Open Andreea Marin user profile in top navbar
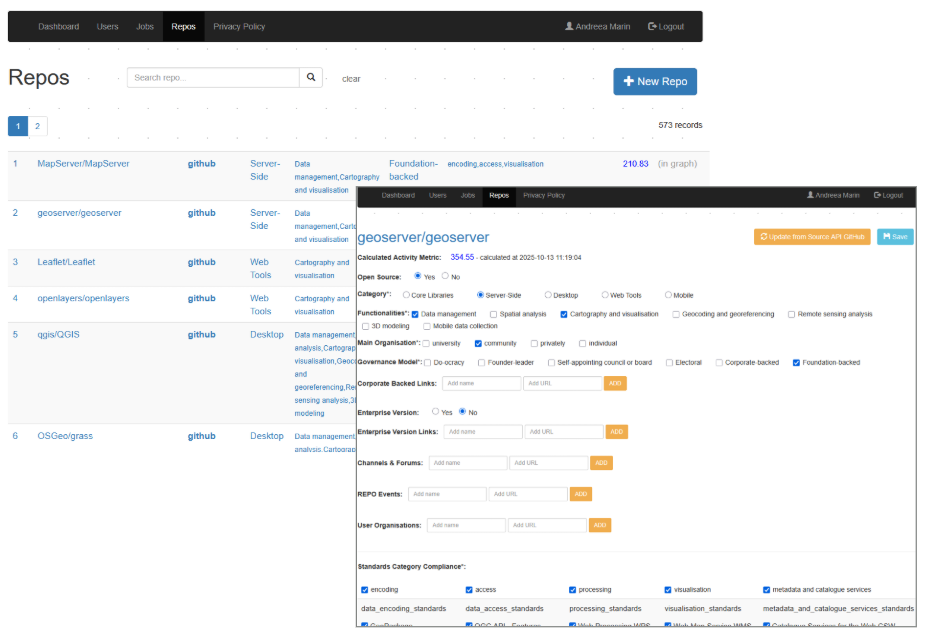This screenshot has width=925, height=638. (x=600, y=26)
